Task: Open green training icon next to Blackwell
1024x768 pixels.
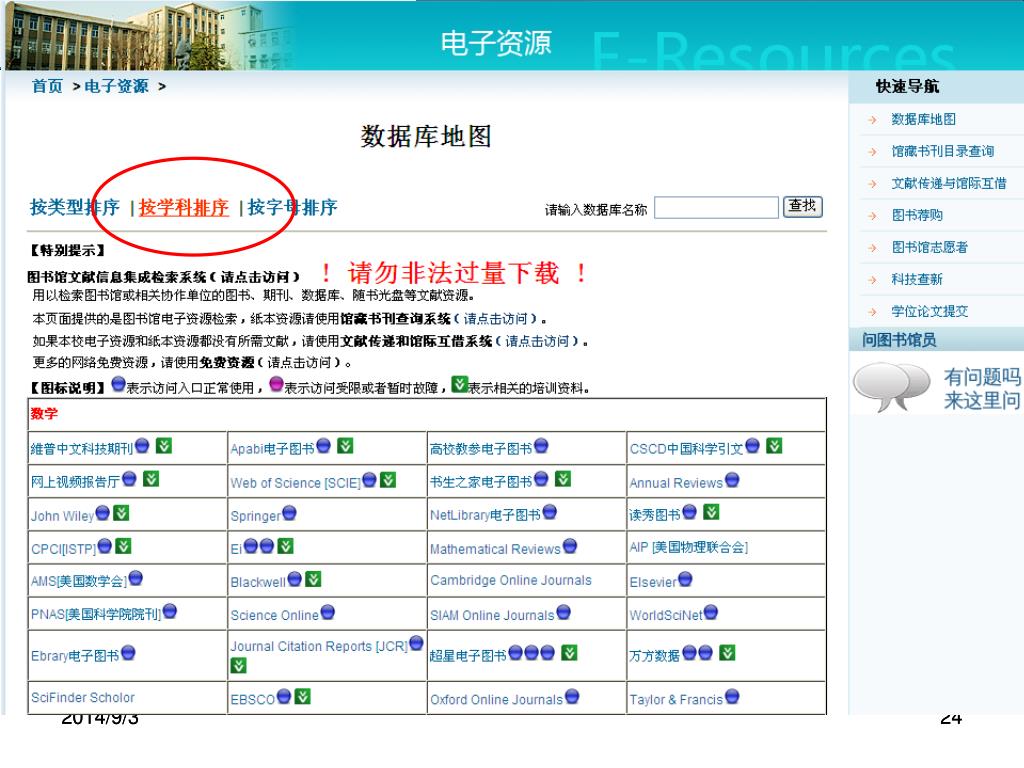Action: click(x=313, y=579)
